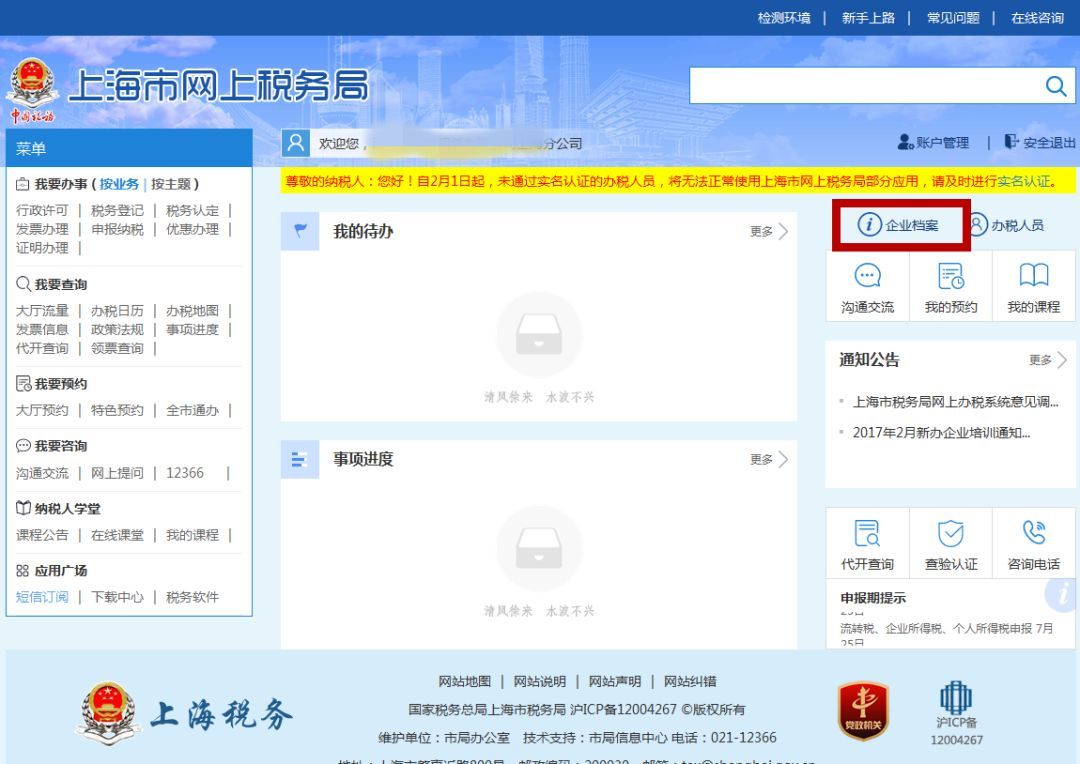Open 政策法规 query
This screenshot has width=1080, height=764.
[x=117, y=329]
